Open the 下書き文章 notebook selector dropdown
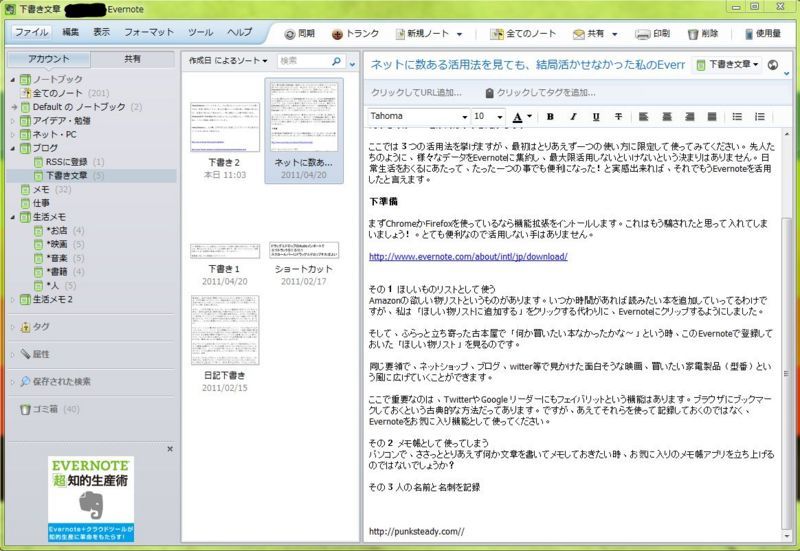 728,64
